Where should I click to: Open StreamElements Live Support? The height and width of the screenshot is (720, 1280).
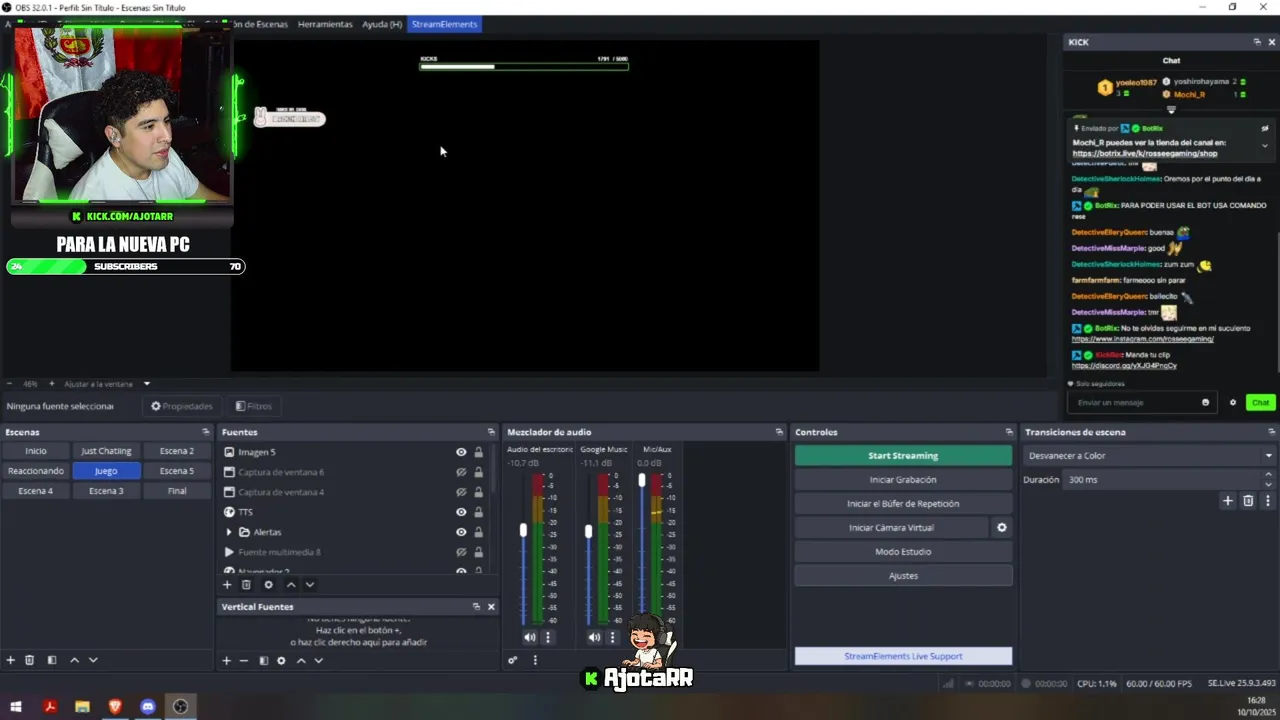pyautogui.click(x=903, y=656)
